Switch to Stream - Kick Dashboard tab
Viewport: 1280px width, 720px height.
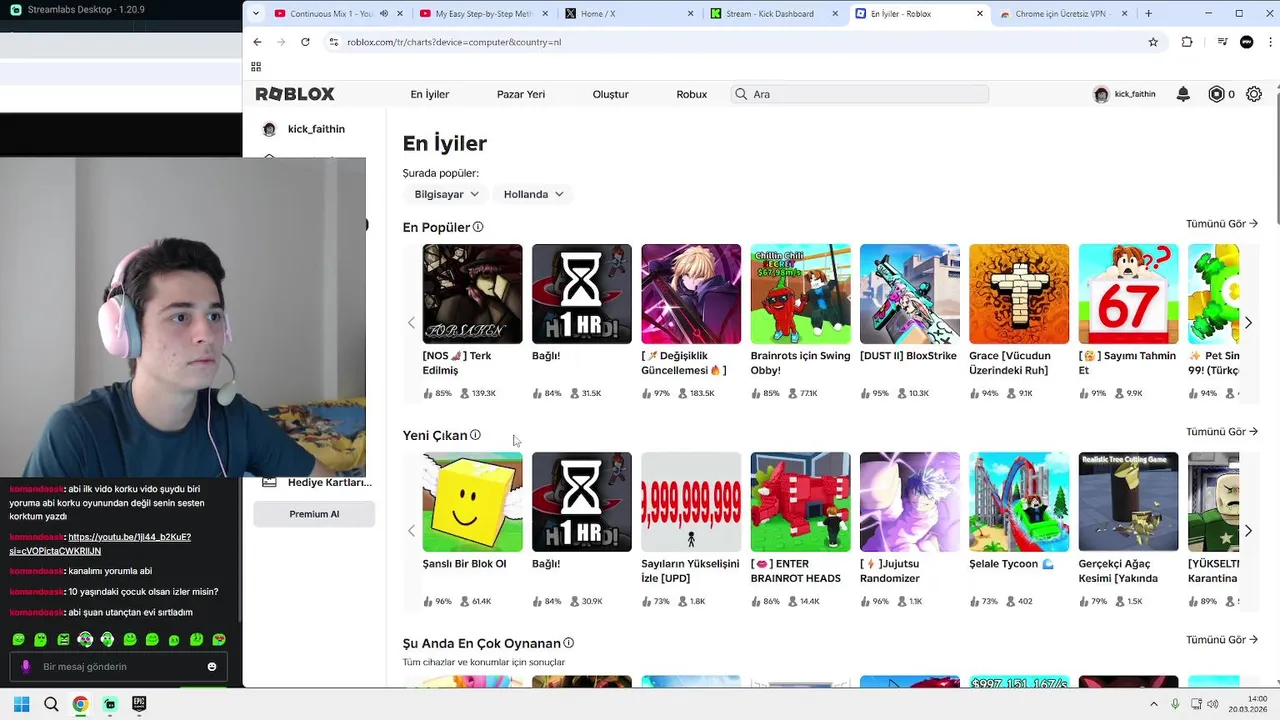[x=773, y=14]
